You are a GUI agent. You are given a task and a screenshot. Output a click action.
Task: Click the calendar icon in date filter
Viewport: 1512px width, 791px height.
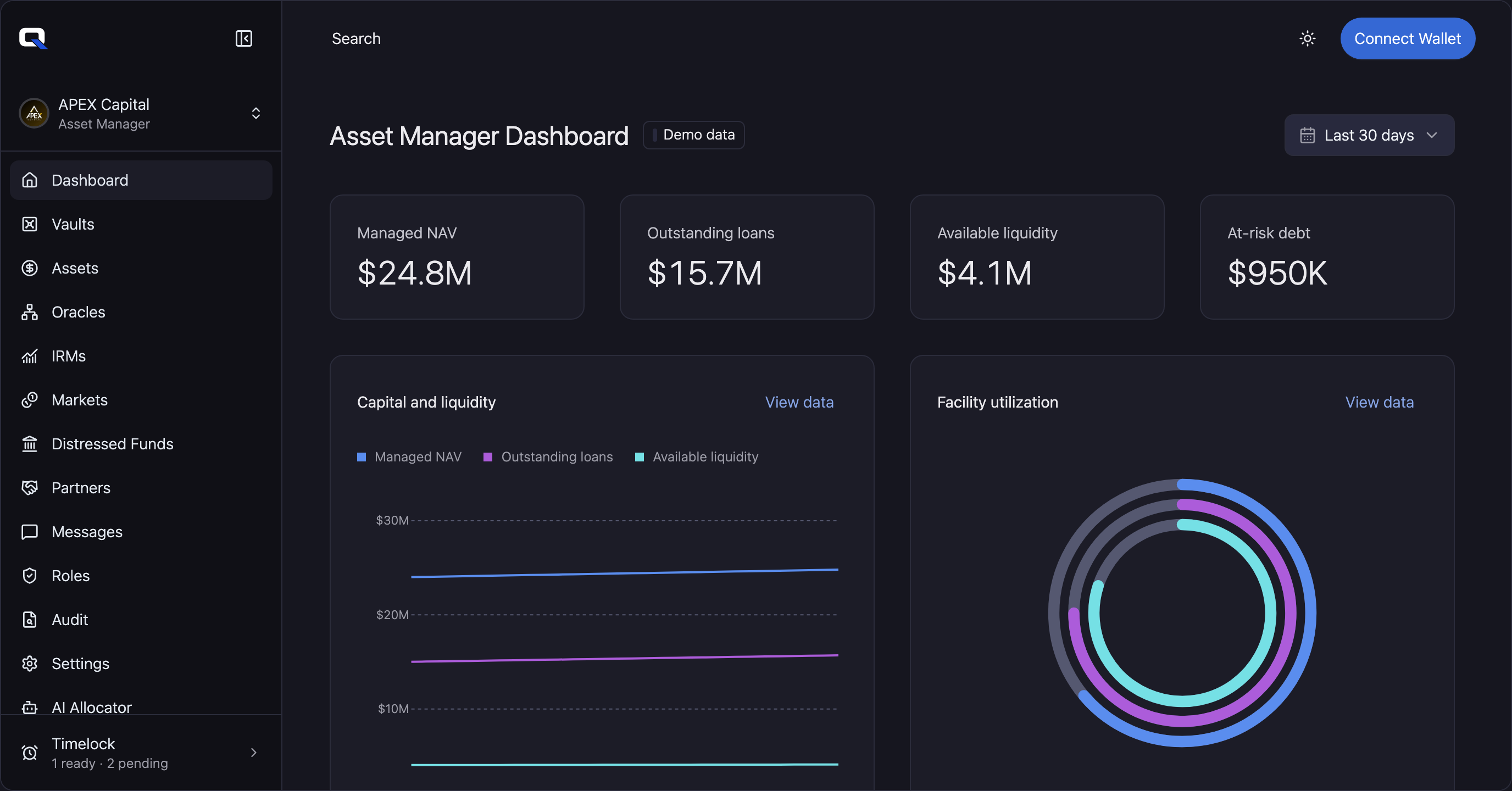tap(1307, 136)
